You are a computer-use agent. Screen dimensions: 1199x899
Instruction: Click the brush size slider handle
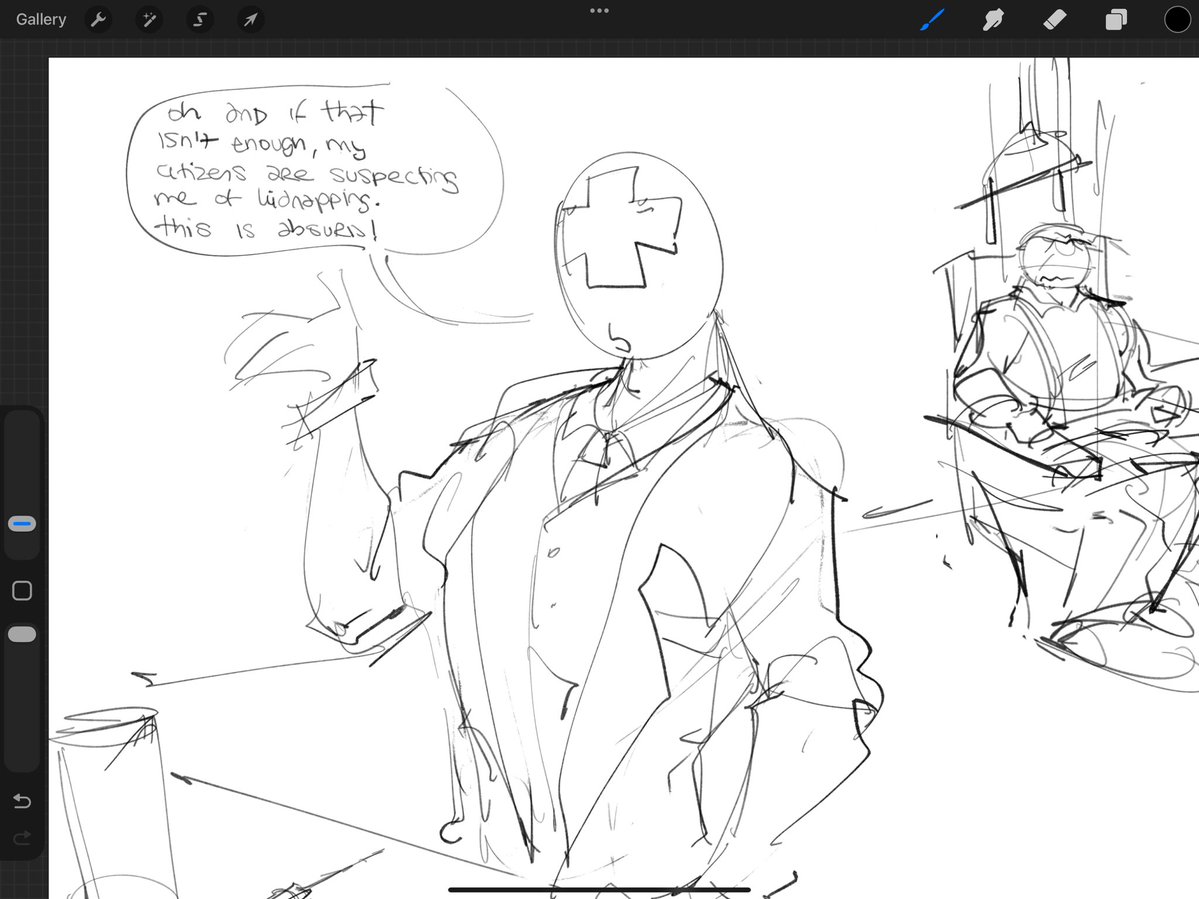click(21, 524)
